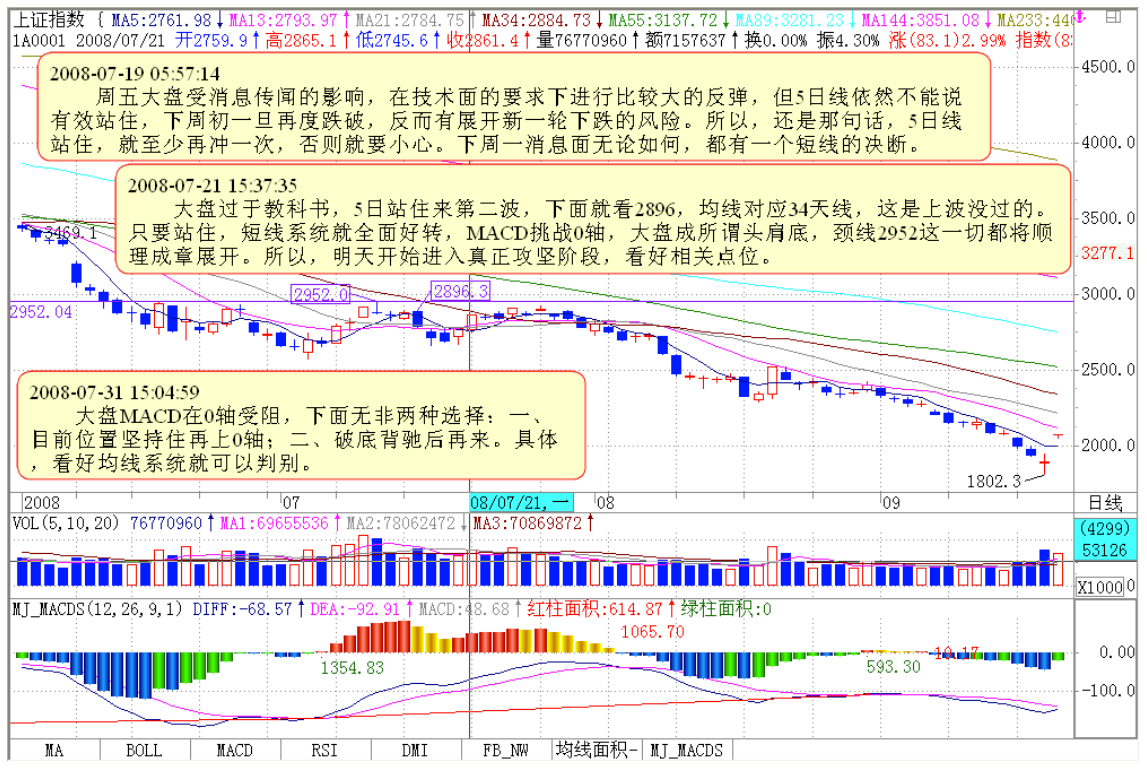The image size is (1147, 770).
Task: Click the VOL(5,10,20) indicator label
Action: (x=66, y=523)
